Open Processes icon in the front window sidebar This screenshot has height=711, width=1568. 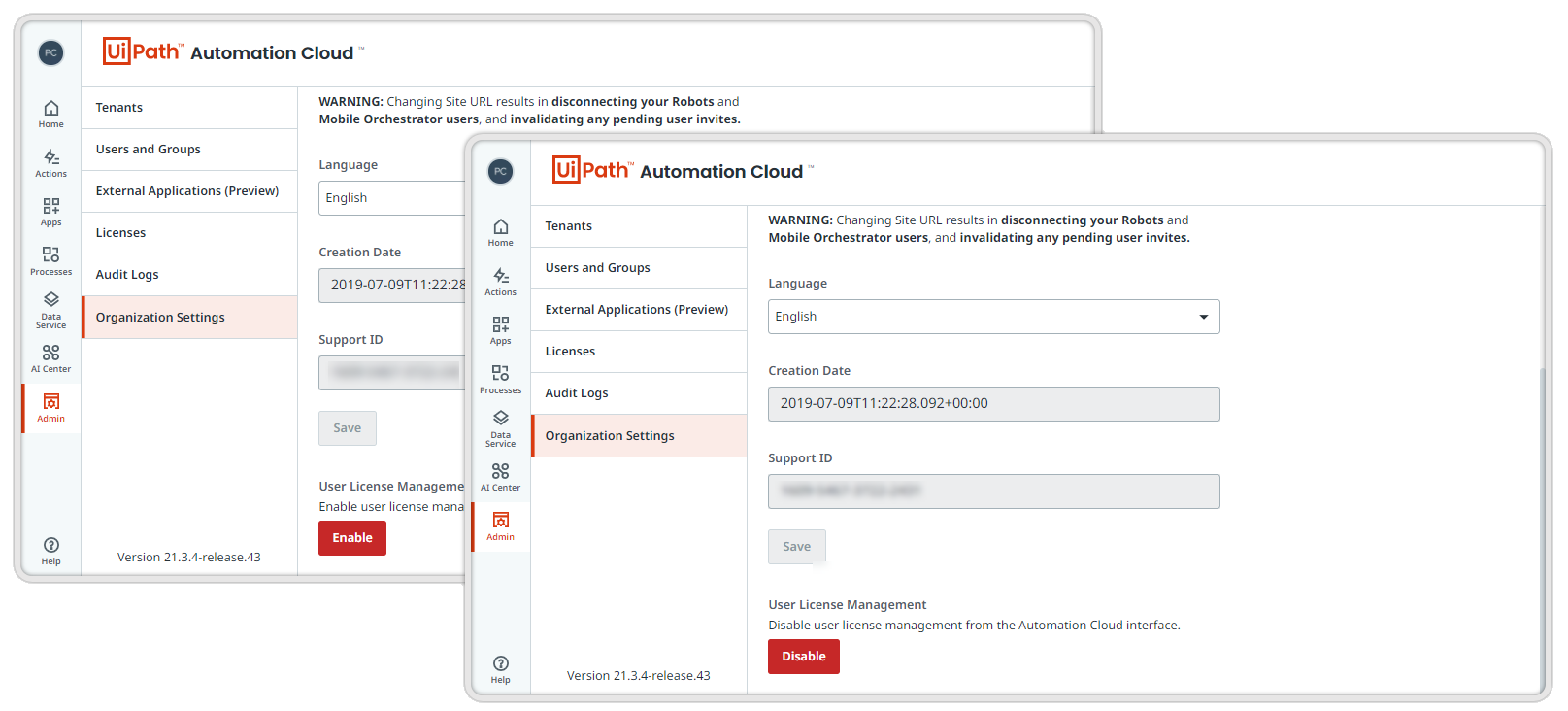(500, 379)
